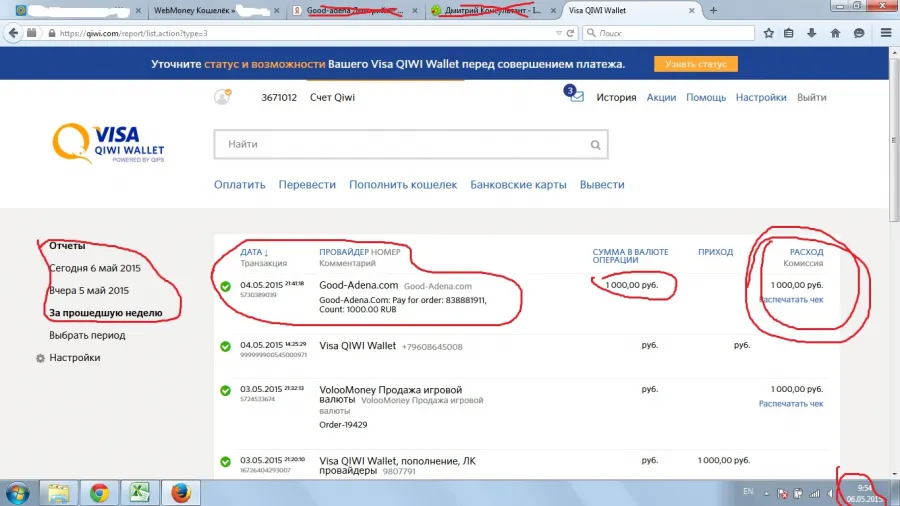Click the chat bubble toolbar icon
Screen dimensions: 900x506
pyautogui.click(x=859, y=33)
